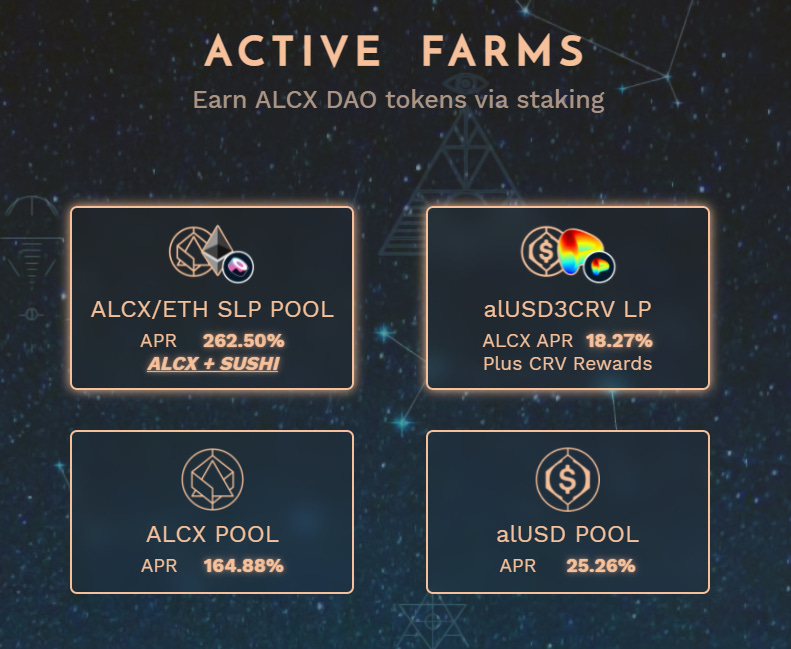The height and width of the screenshot is (649, 791).
Task: Open the ALCX + SUSHI link
Action: coord(212,364)
